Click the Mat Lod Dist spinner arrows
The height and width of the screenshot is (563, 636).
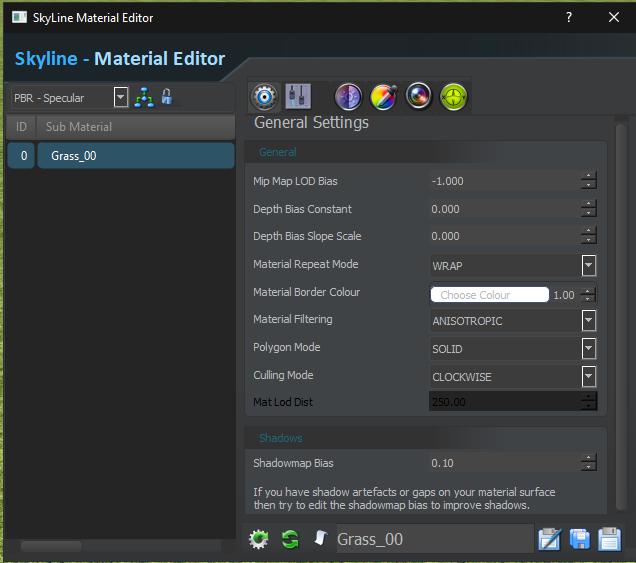(588, 402)
